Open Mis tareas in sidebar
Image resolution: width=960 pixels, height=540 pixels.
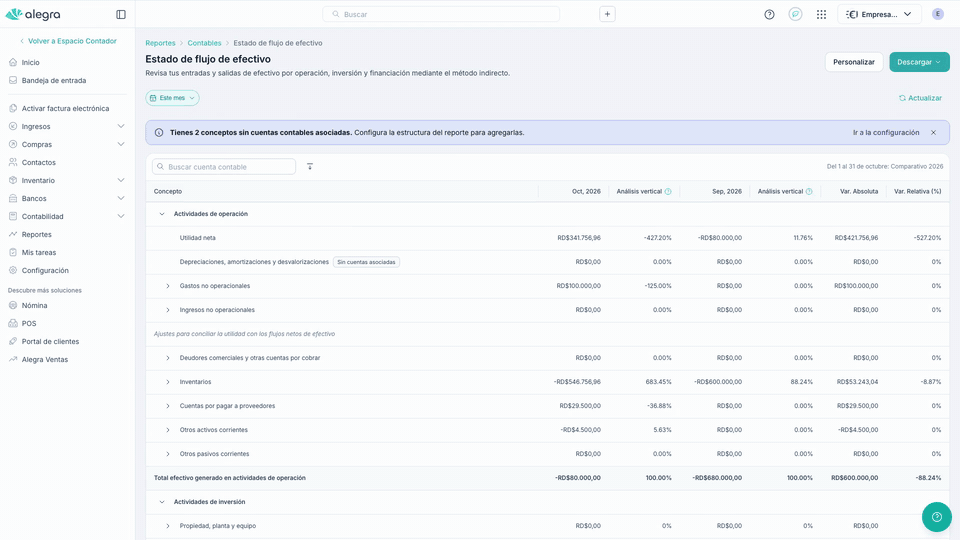[x=39, y=252]
